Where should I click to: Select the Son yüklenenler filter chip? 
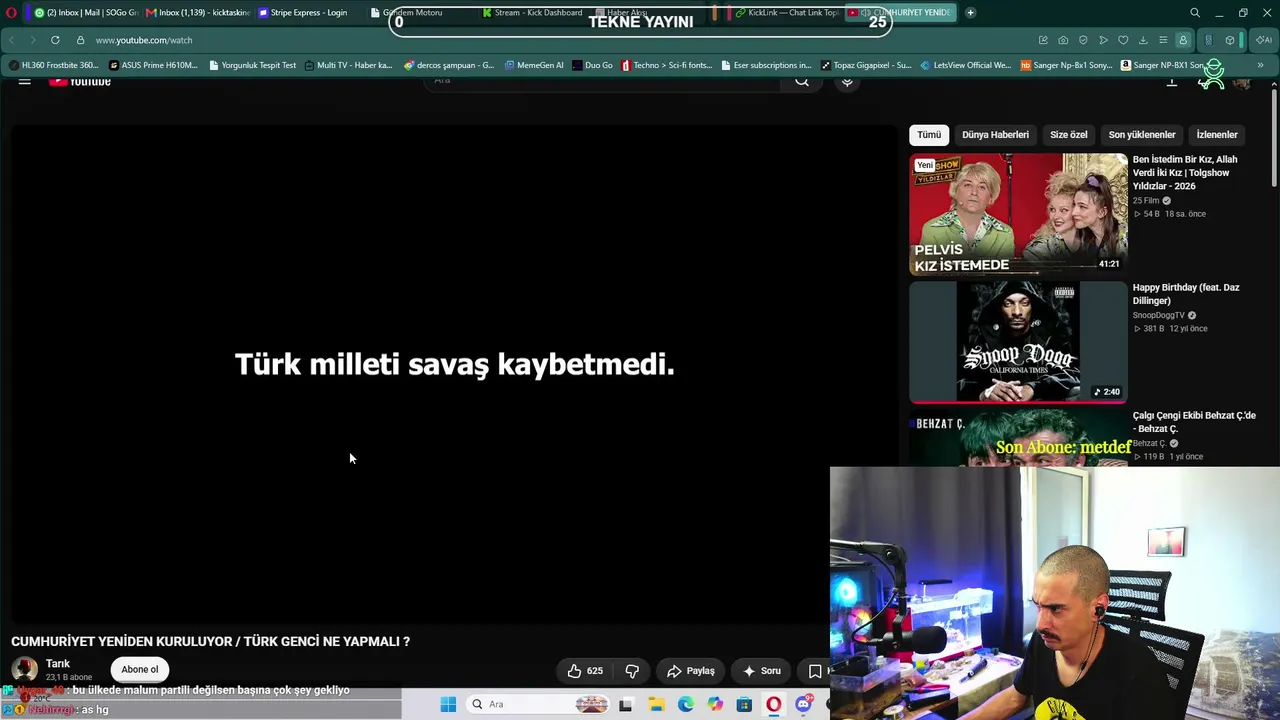coord(1142,135)
